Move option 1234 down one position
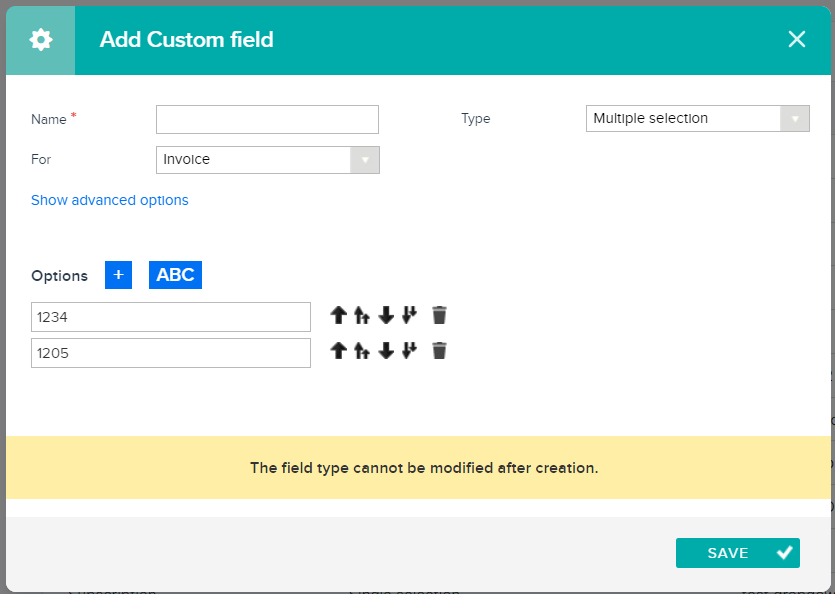 (x=386, y=316)
